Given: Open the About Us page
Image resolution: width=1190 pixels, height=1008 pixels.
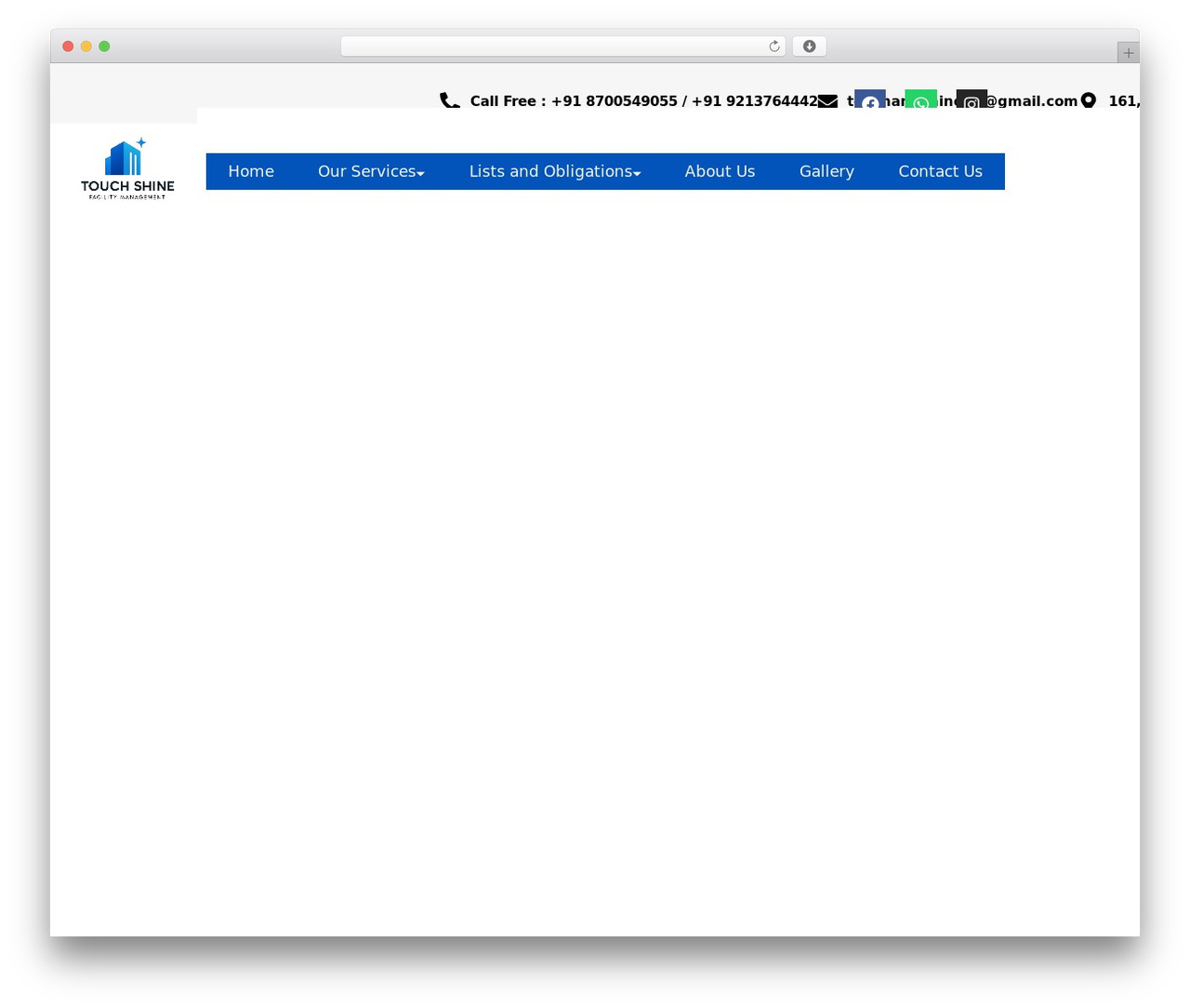Looking at the screenshot, I should [x=720, y=171].
